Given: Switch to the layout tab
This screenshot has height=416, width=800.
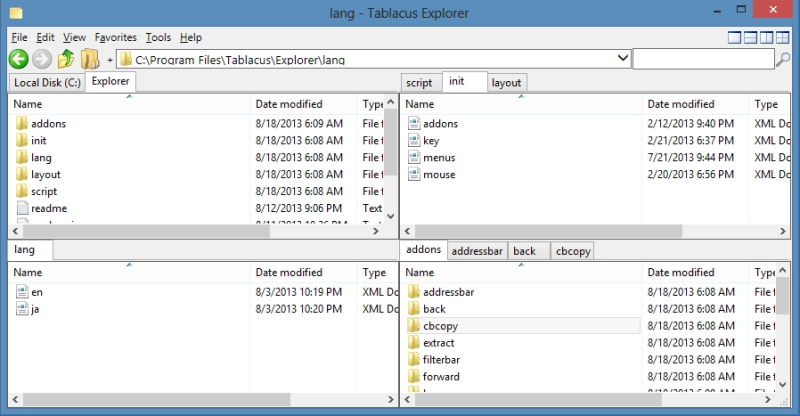Looking at the screenshot, I should point(506,83).
